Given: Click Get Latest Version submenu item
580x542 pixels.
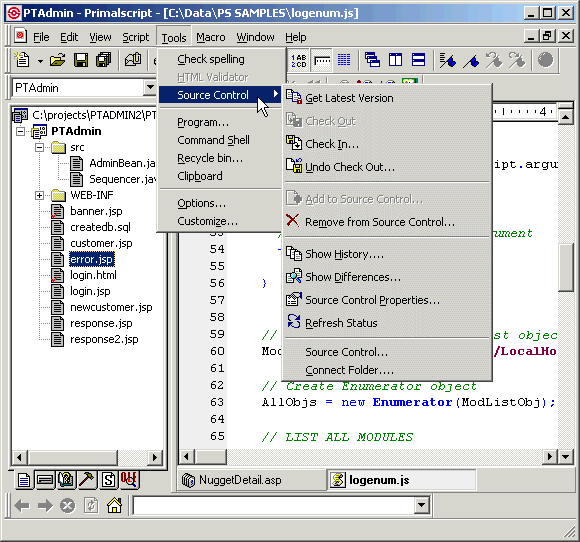Looking at the screenshot, I should tap(388, 98).
